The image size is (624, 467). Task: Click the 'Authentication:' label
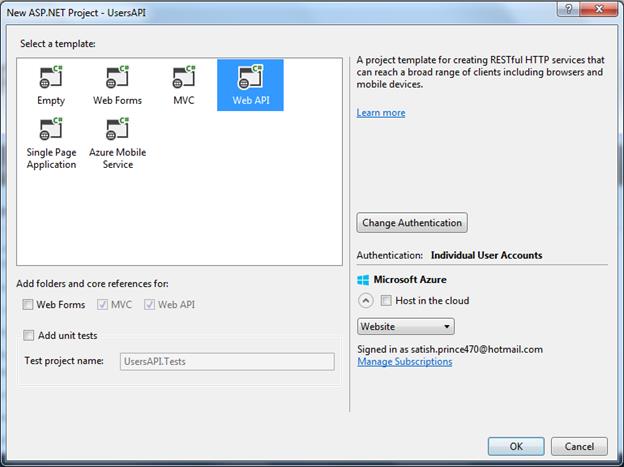point(390,255)
